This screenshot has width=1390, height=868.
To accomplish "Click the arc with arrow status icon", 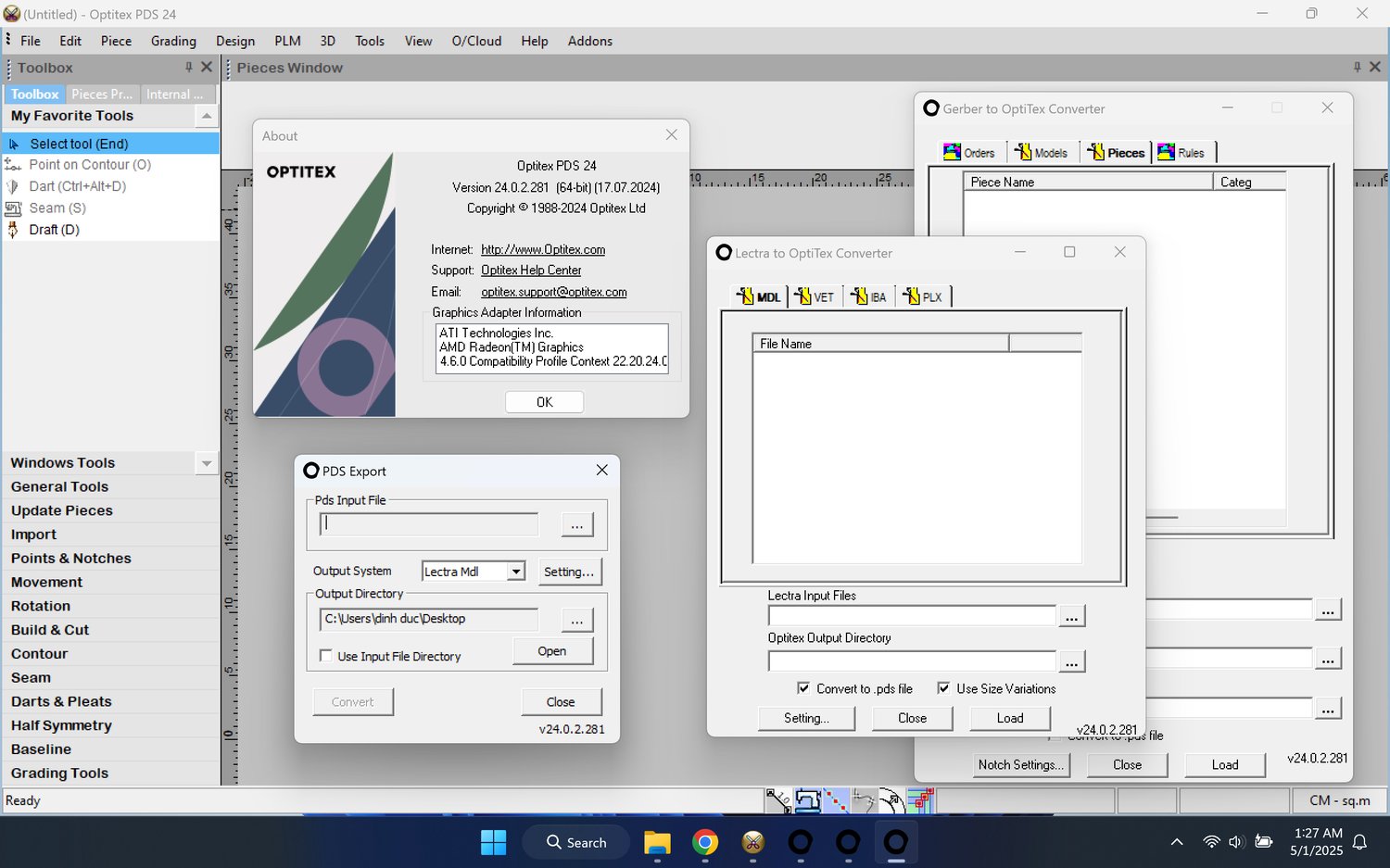I will coord(891,800).
